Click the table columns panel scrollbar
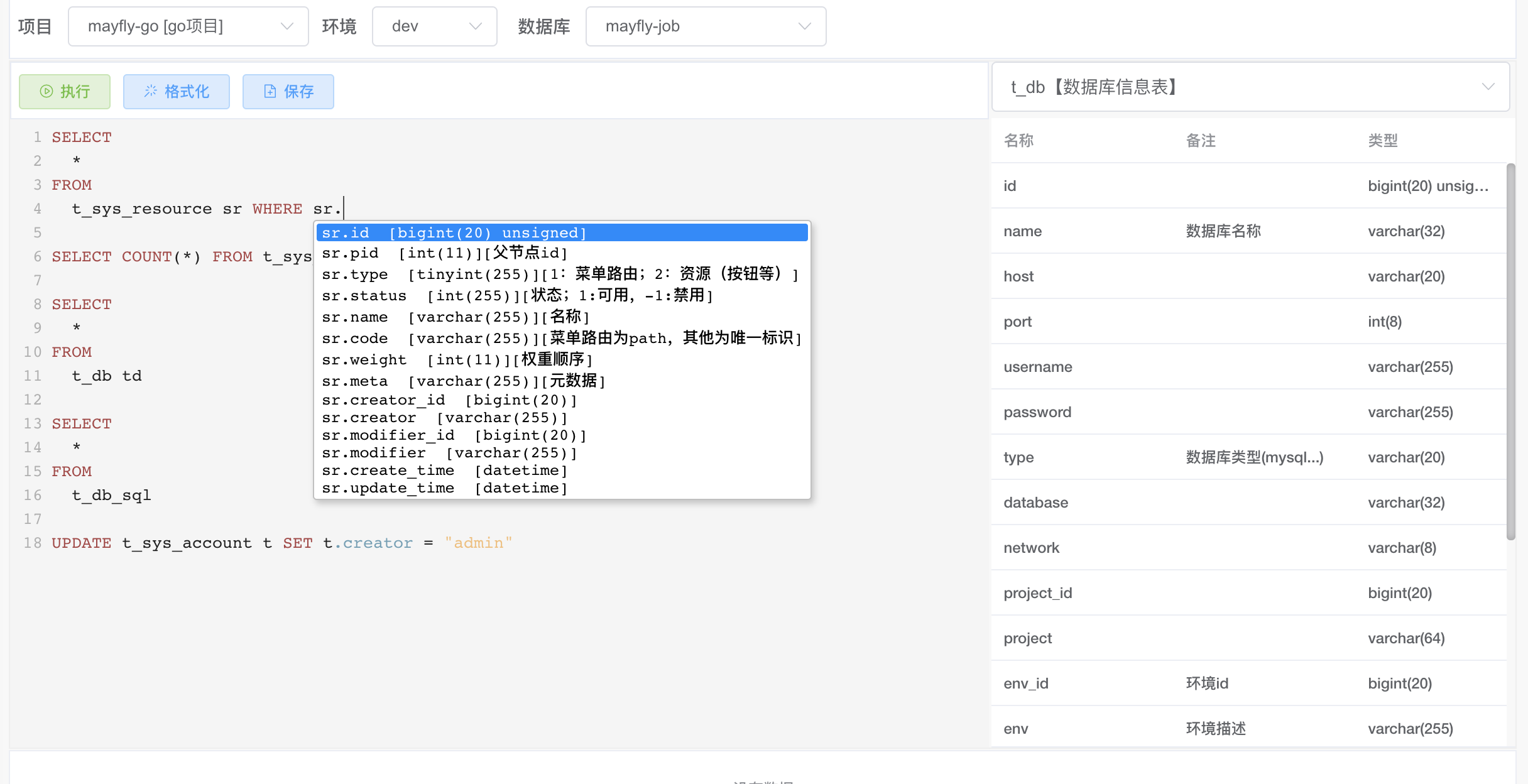 [1511, 352]
